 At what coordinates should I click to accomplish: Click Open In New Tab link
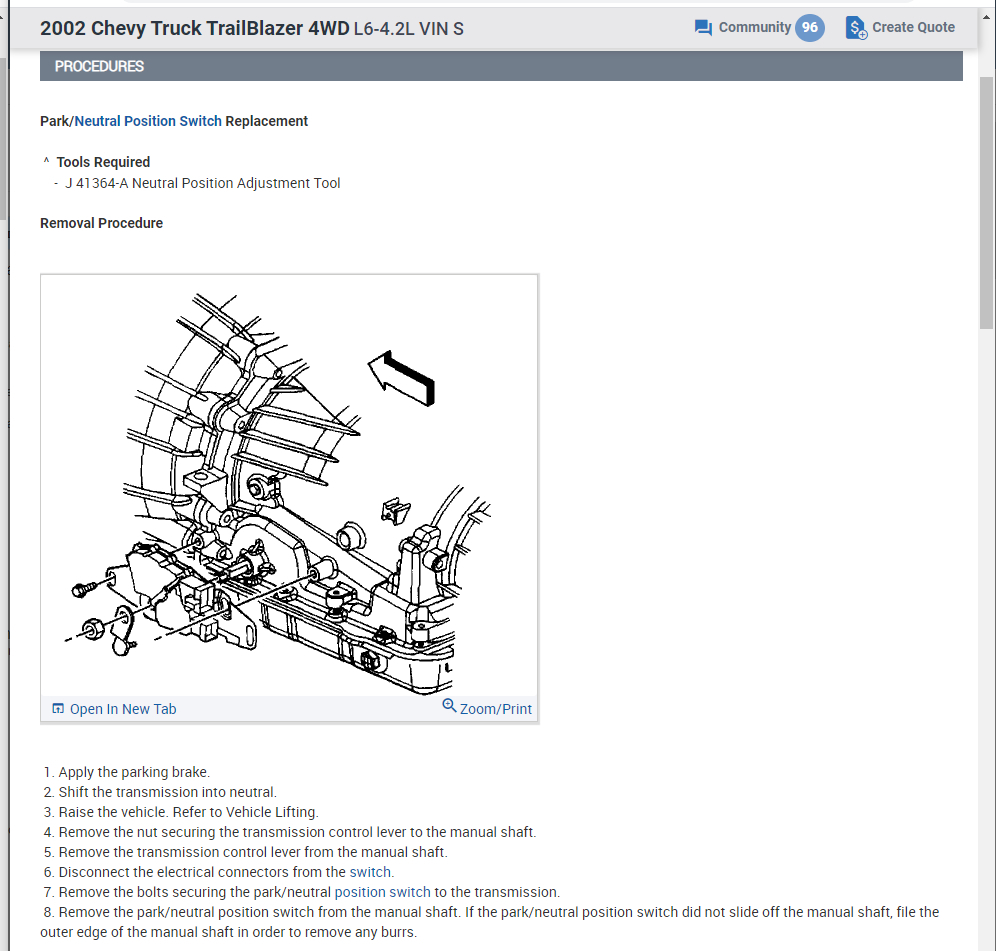coord(123,709)
